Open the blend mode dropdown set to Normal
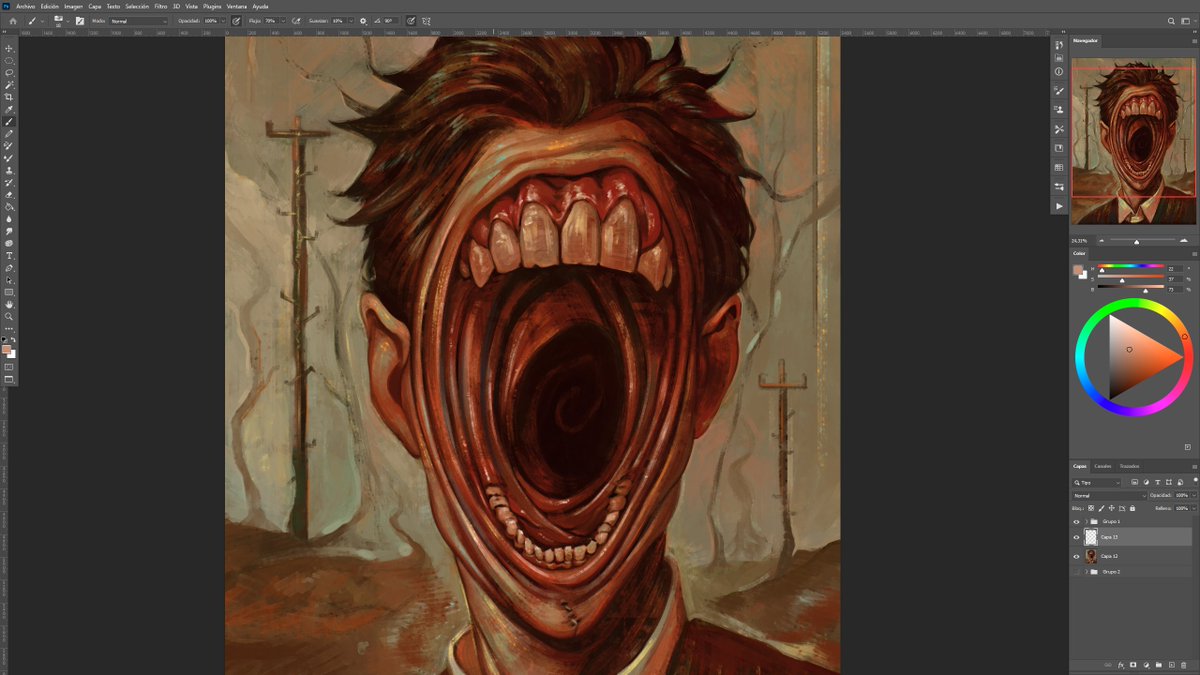 click(x=1108, y=493)
